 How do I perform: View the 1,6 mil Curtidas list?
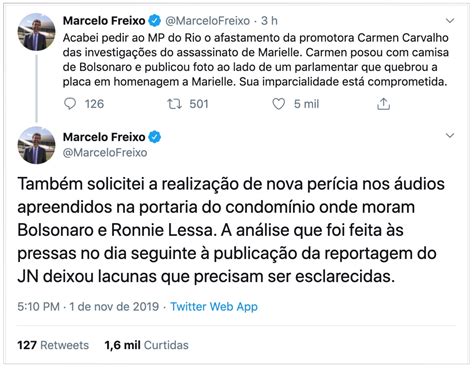tap(146, 345)
